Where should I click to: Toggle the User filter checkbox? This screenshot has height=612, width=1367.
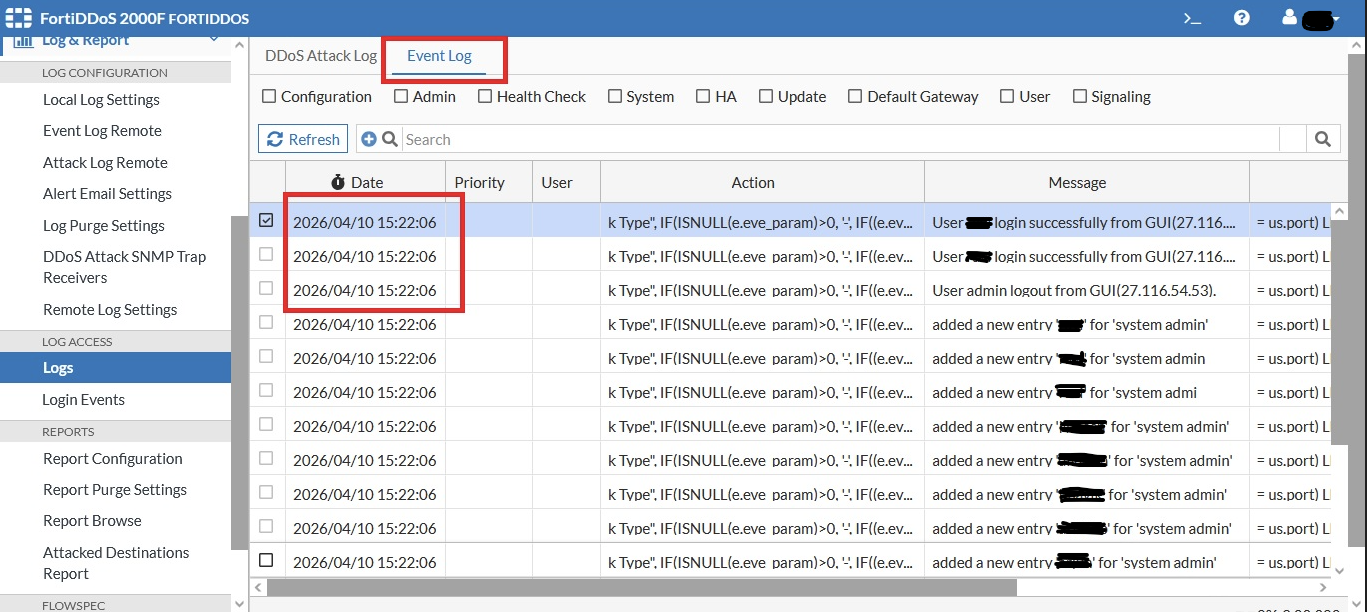click(1007, 96)
